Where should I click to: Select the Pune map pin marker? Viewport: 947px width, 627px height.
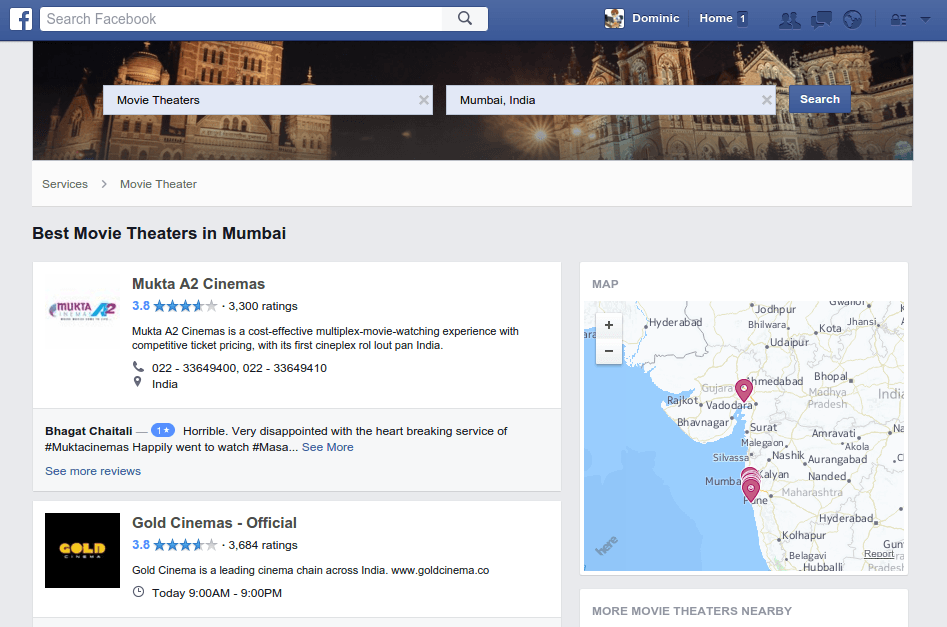click(x=751, y=490)
